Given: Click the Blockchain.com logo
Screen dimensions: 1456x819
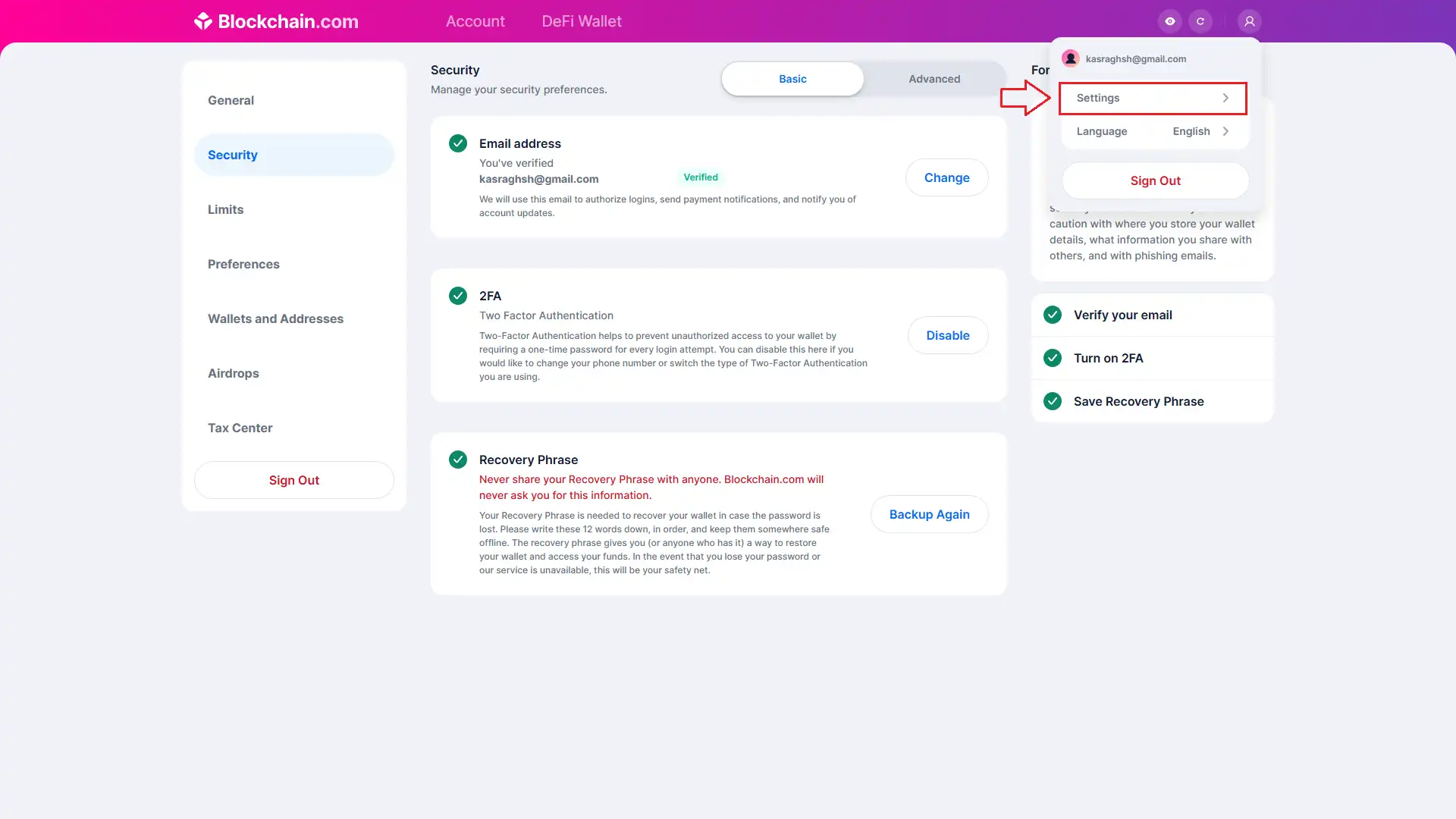Looking at the screenshot, I should pos(276,21).
